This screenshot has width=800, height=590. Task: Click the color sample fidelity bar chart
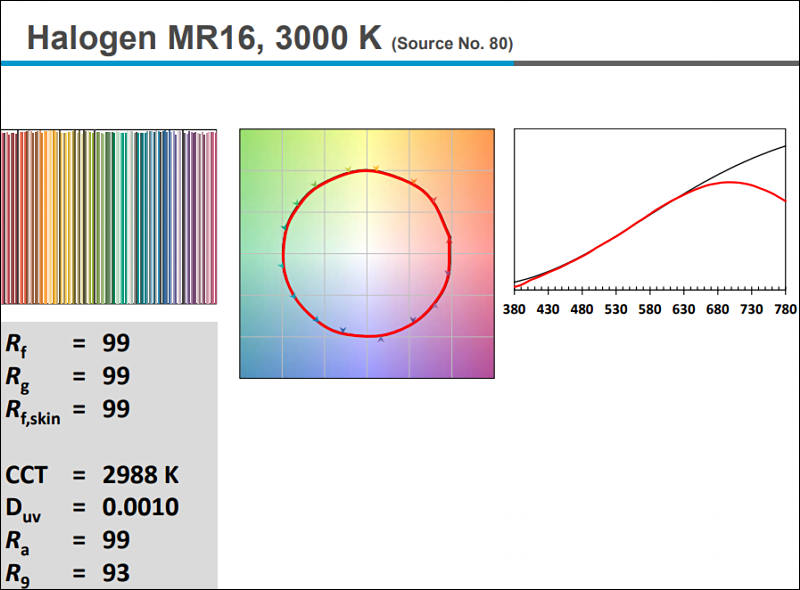point(109,217)
